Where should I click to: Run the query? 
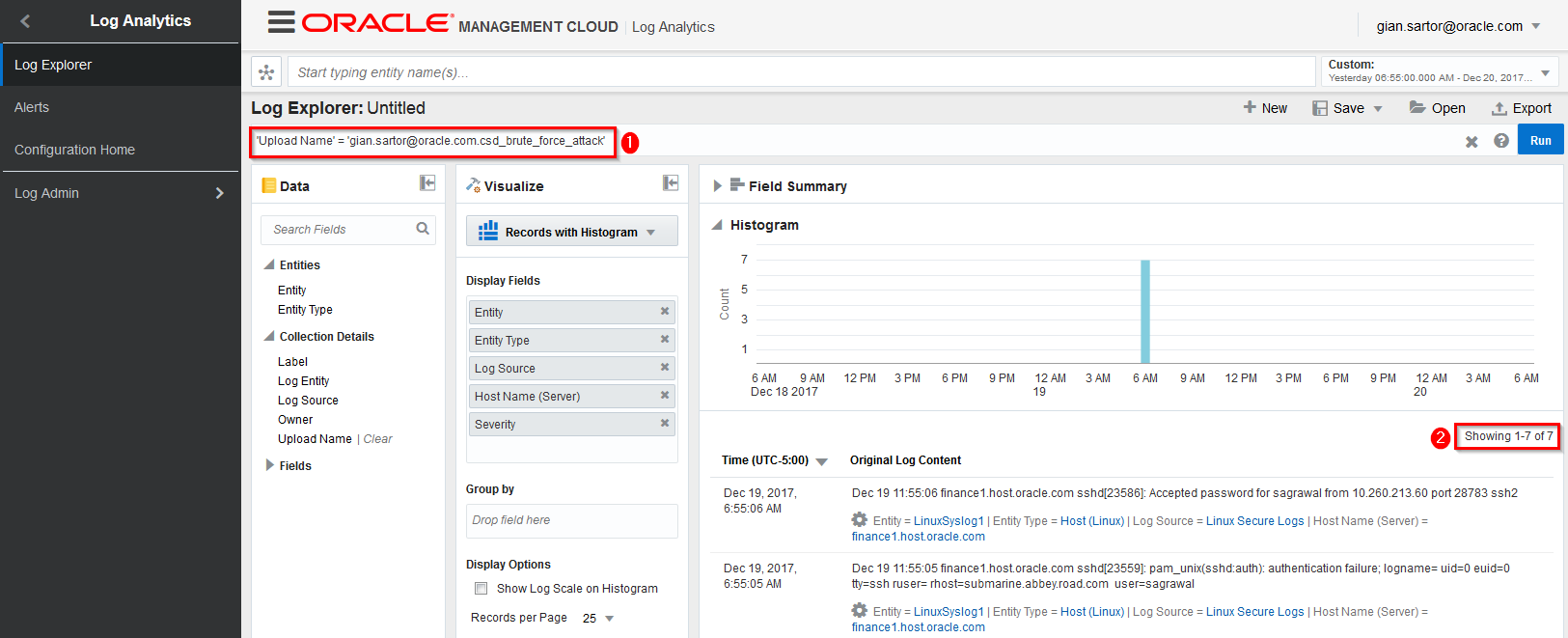coord(1541,140)
